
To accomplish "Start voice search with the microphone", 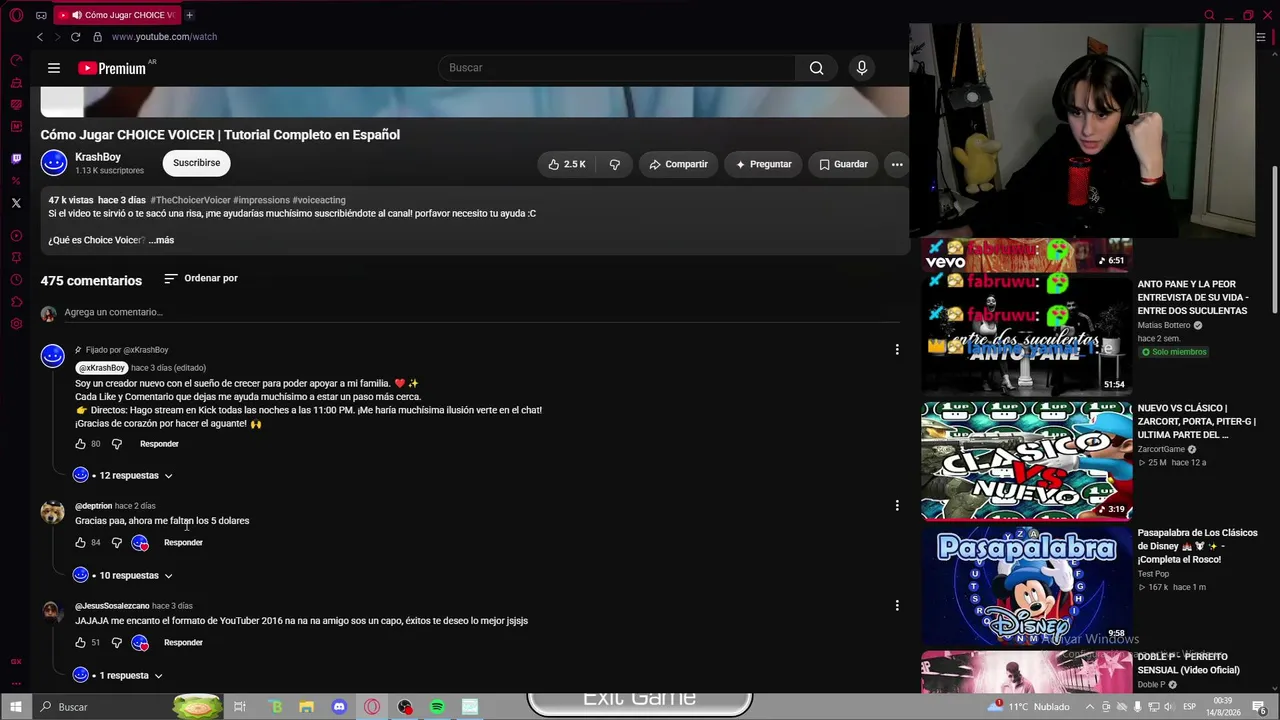I will click(862, 68).
